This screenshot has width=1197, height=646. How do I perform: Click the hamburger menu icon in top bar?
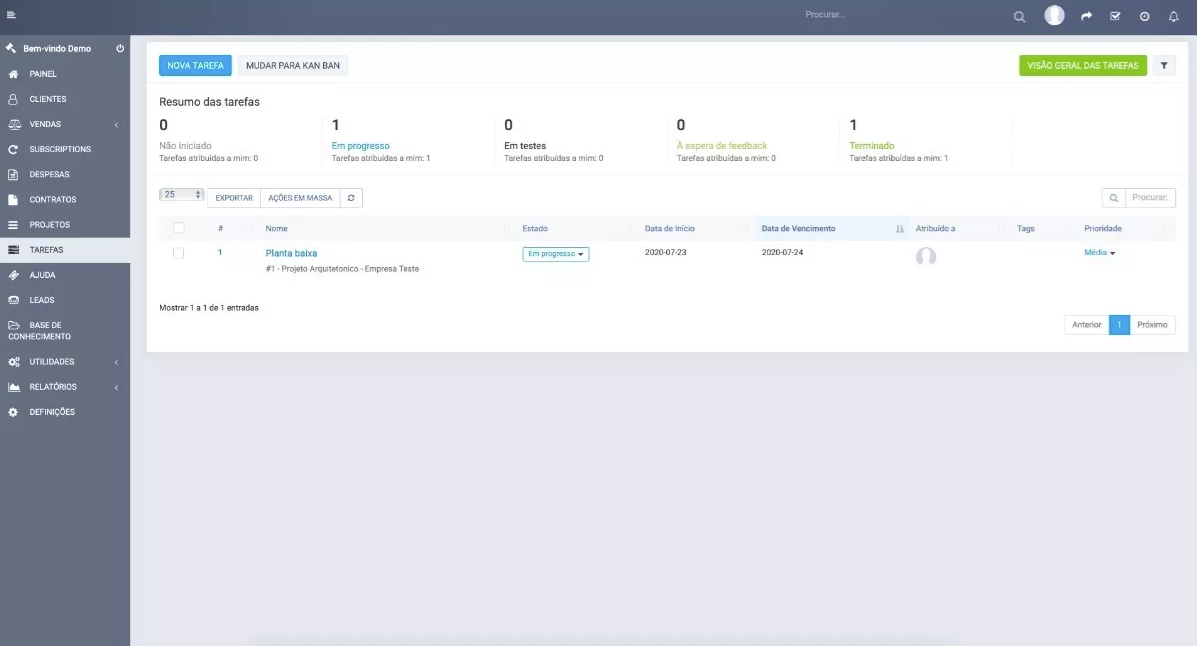click(x=11, y=16)
